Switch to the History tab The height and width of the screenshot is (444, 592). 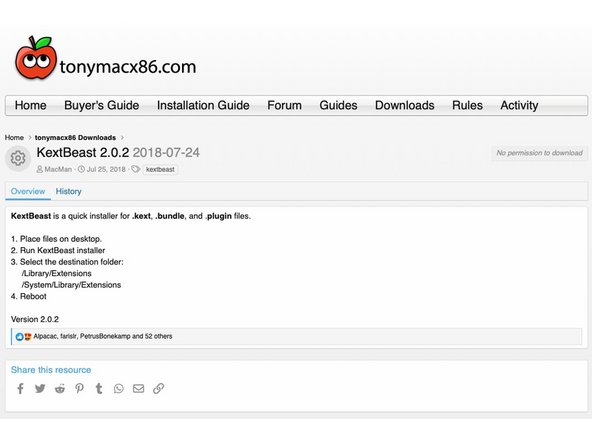pyautogui.click(x=68, y=191)
